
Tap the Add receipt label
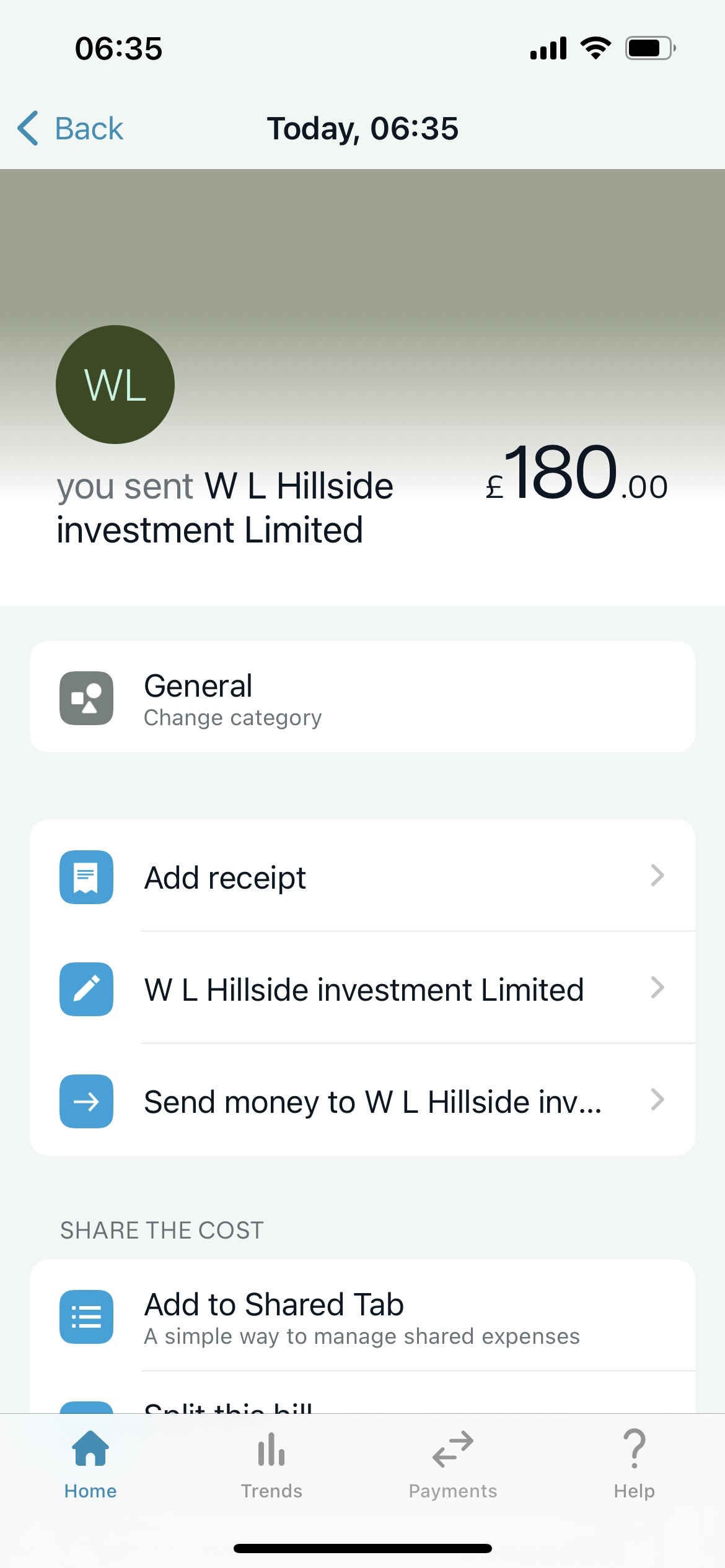coord(225,878)
